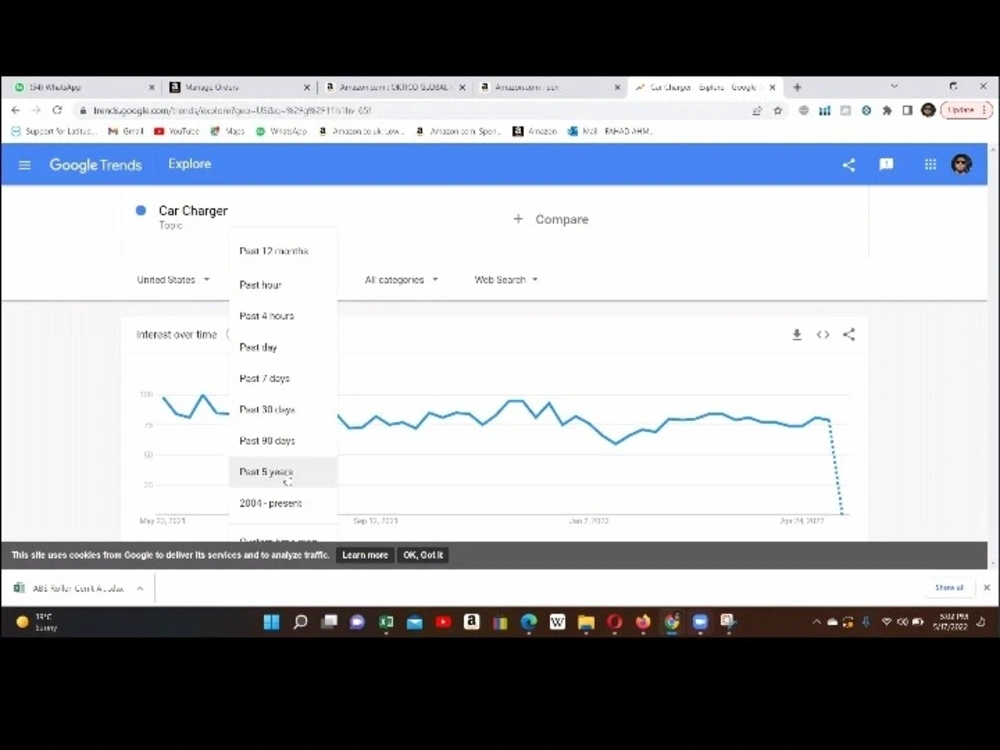Choose Past 4 hours option

(x=283, y=316)
